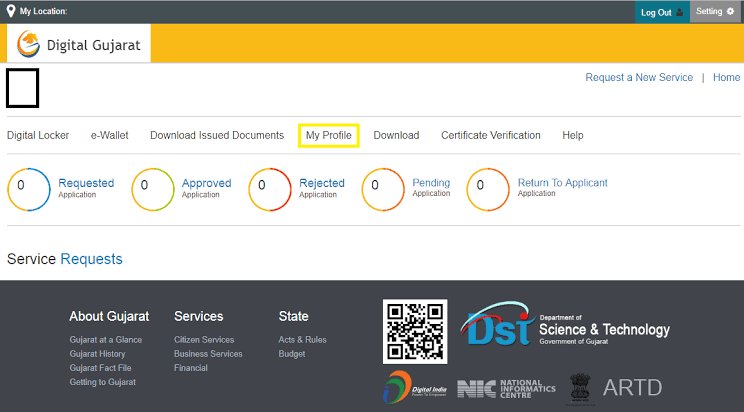Click the My Location label
Screen dimensions: 744x412
(x=43, y=11)
